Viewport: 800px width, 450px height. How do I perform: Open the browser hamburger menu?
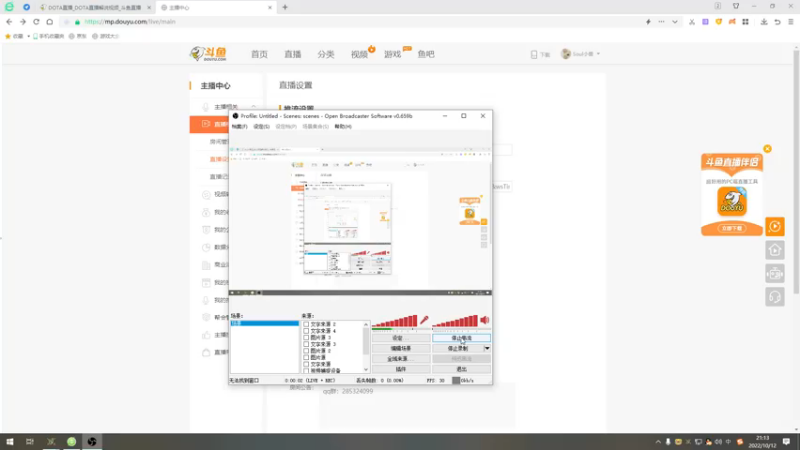791,22
